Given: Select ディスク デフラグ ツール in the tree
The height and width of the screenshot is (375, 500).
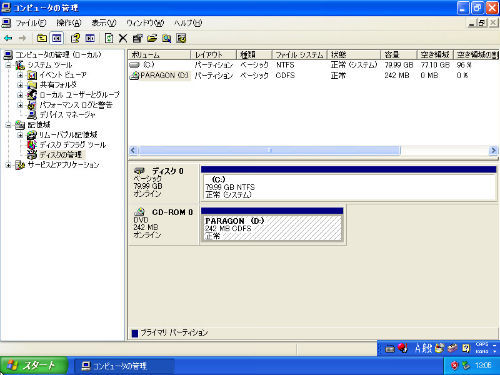Looking at the screenshot, I should pos(73,145).
